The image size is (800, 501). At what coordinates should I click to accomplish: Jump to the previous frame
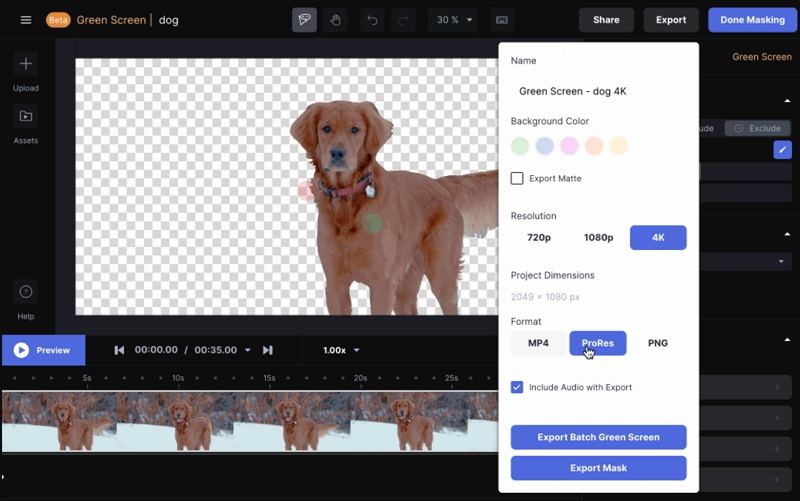119,350
